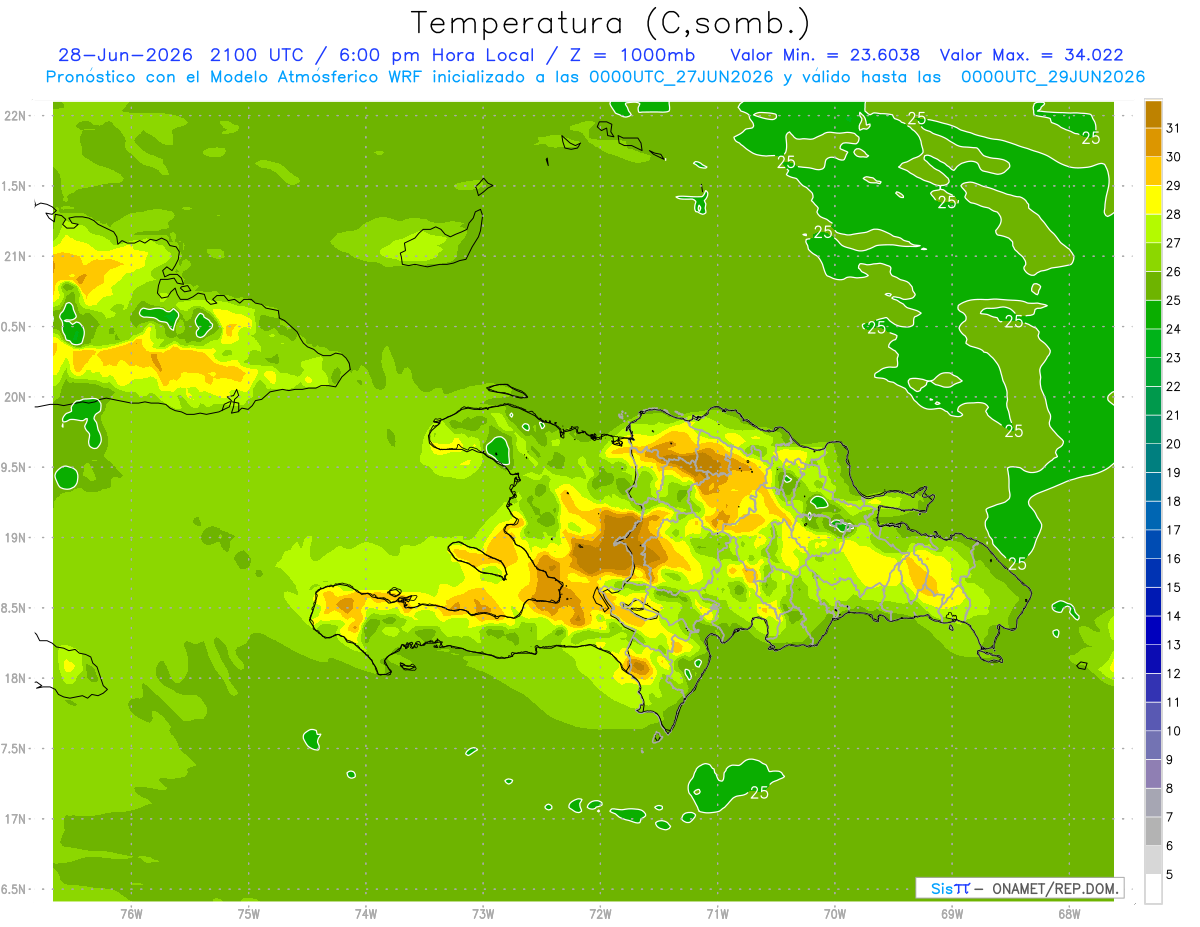Image resolution: width=1200 pixels, height=927 pixels.
Task: Pick the yellow legend swatch between 28 and 29
Action: pos(1153,200)
